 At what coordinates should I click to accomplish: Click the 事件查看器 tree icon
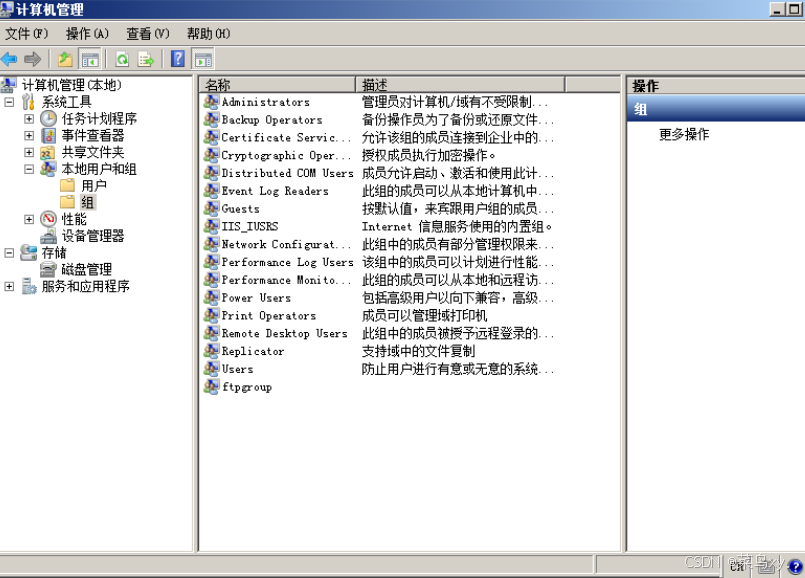point(48,136)
